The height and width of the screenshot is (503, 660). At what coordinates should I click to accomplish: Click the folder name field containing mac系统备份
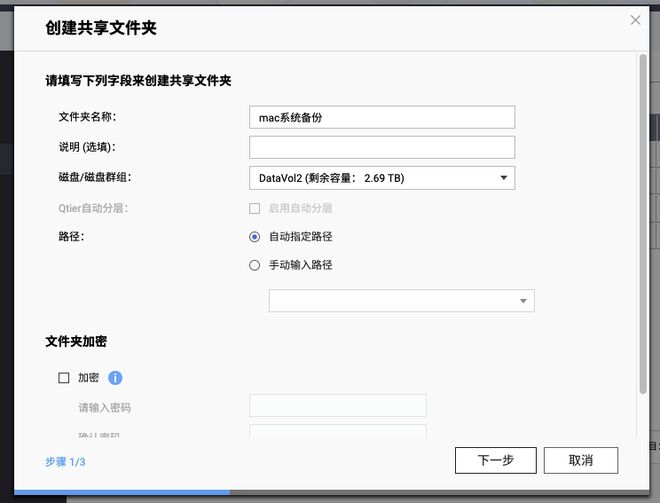click(382, 117)
